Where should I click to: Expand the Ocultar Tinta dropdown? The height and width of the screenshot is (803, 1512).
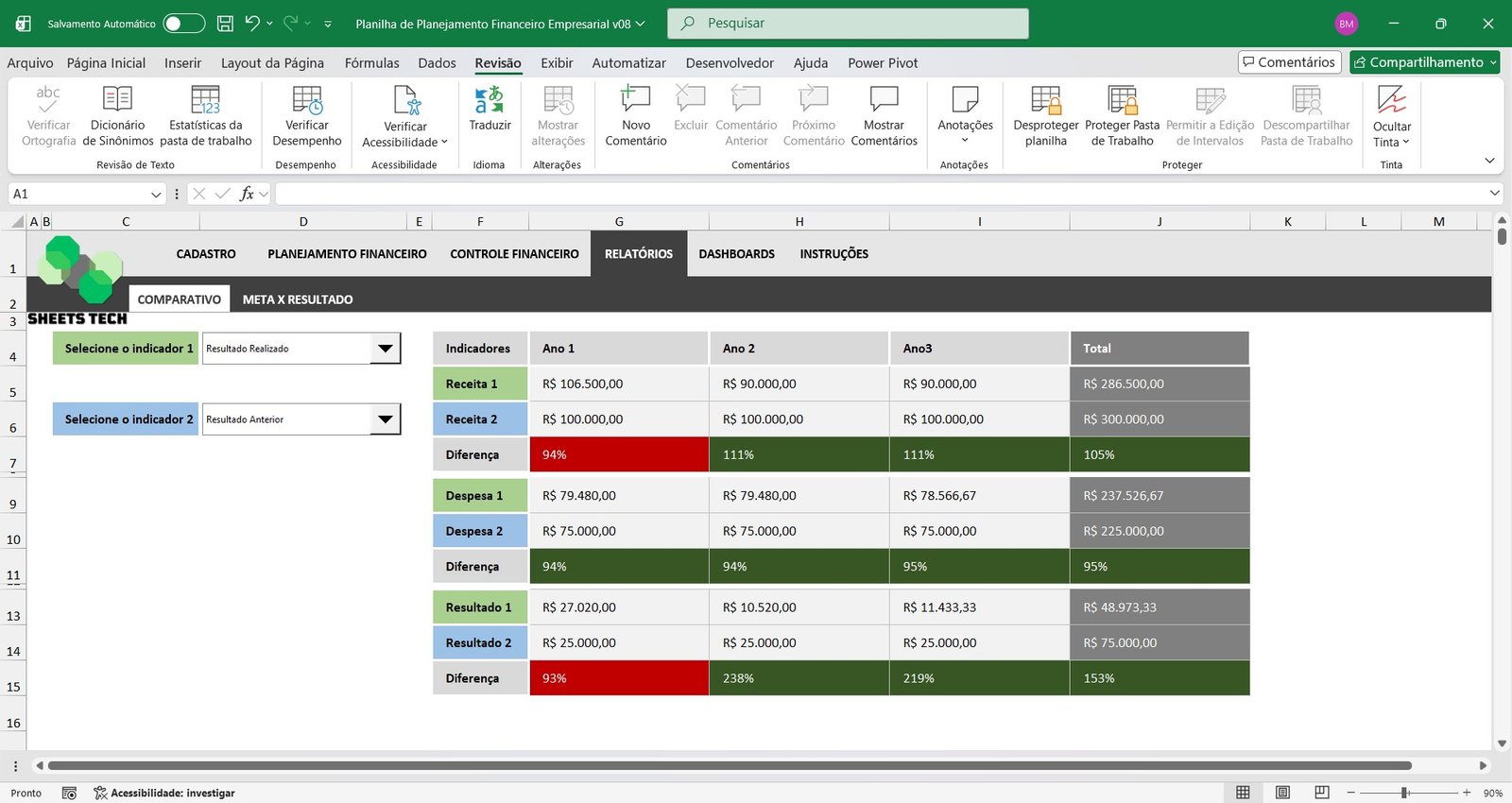(x=1391, y=142)
